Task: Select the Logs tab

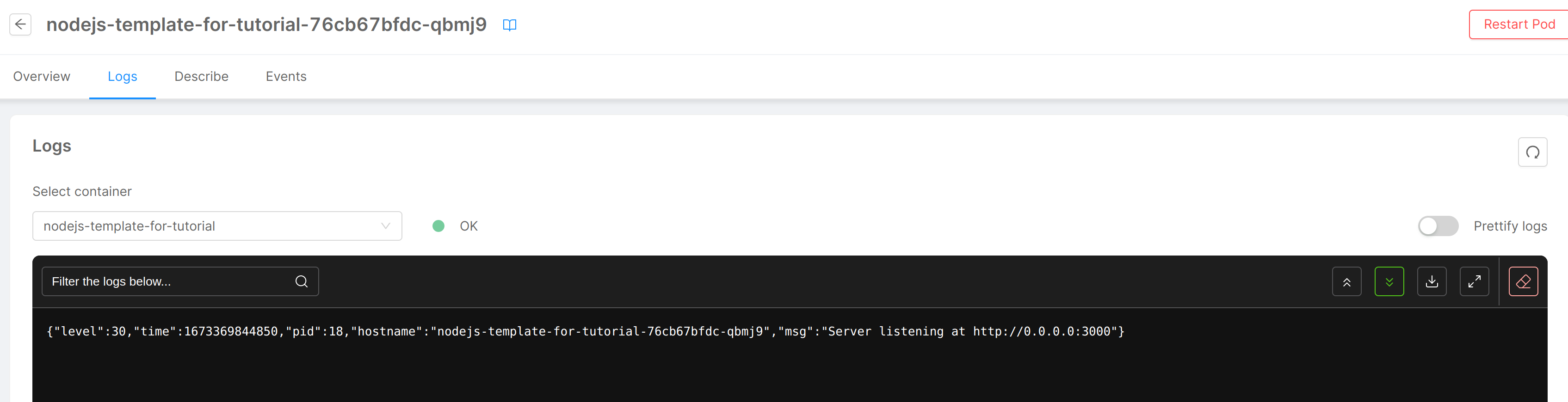Action: tap(123, 77)
